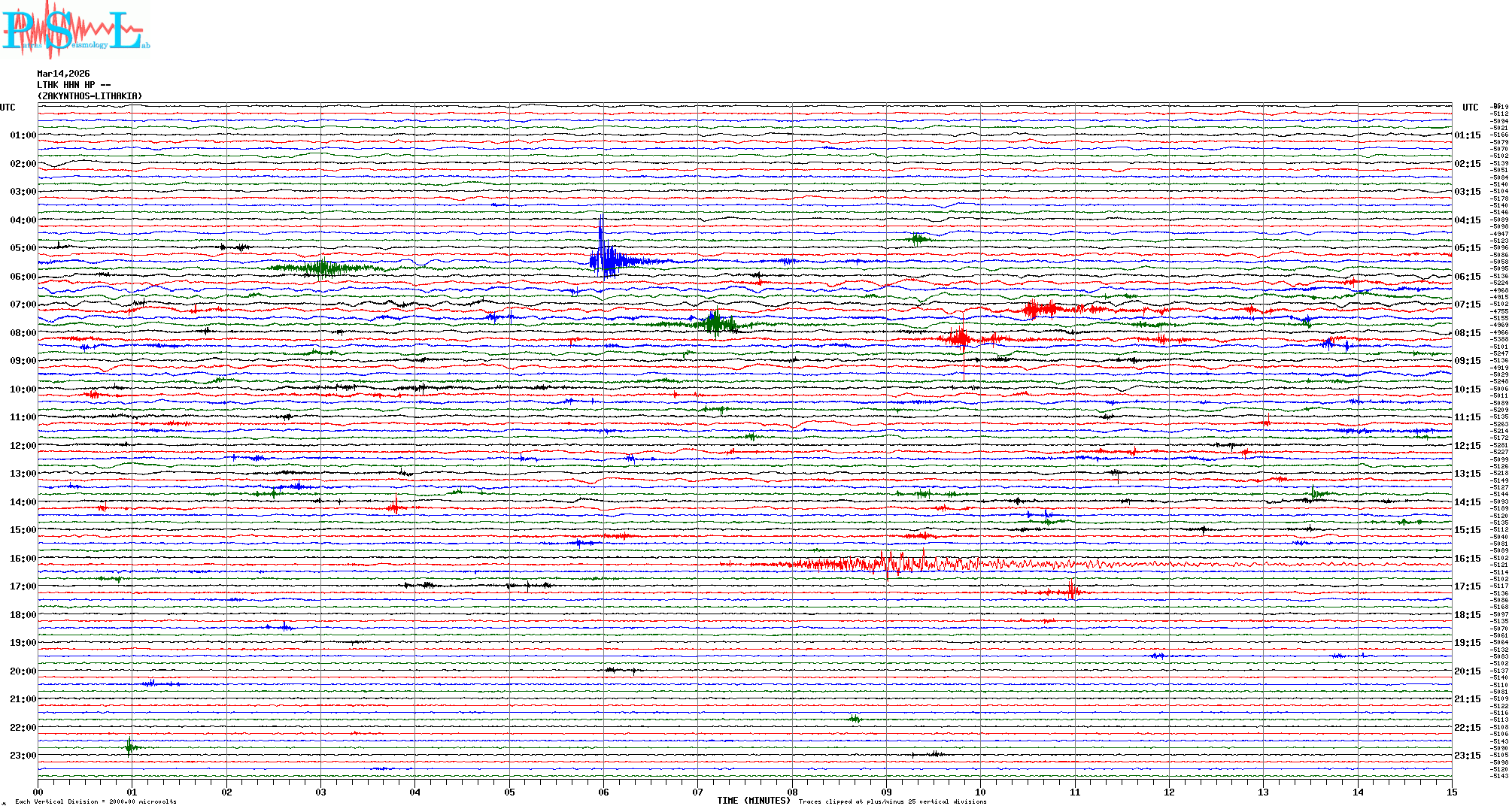The width and height of the screenshot is (1512, 812).
Task: Click the 07:15 label on right axis
Action: click(1467, 304)
